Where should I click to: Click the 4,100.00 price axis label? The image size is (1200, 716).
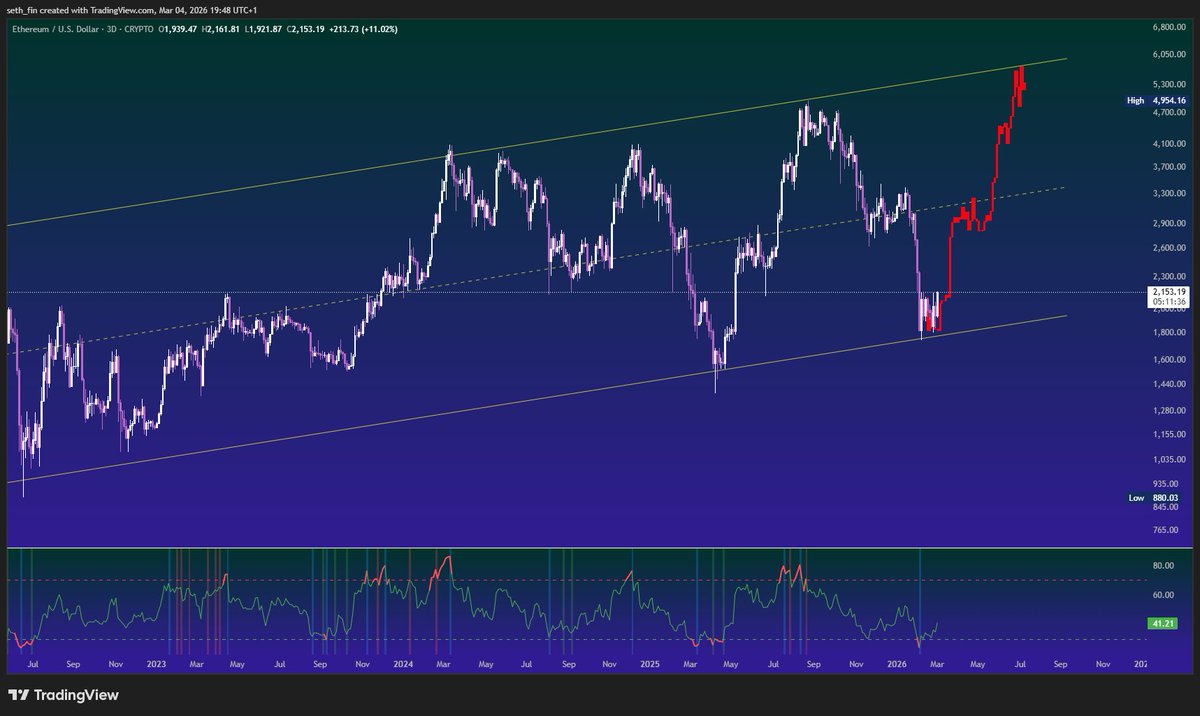[1168, 144]
